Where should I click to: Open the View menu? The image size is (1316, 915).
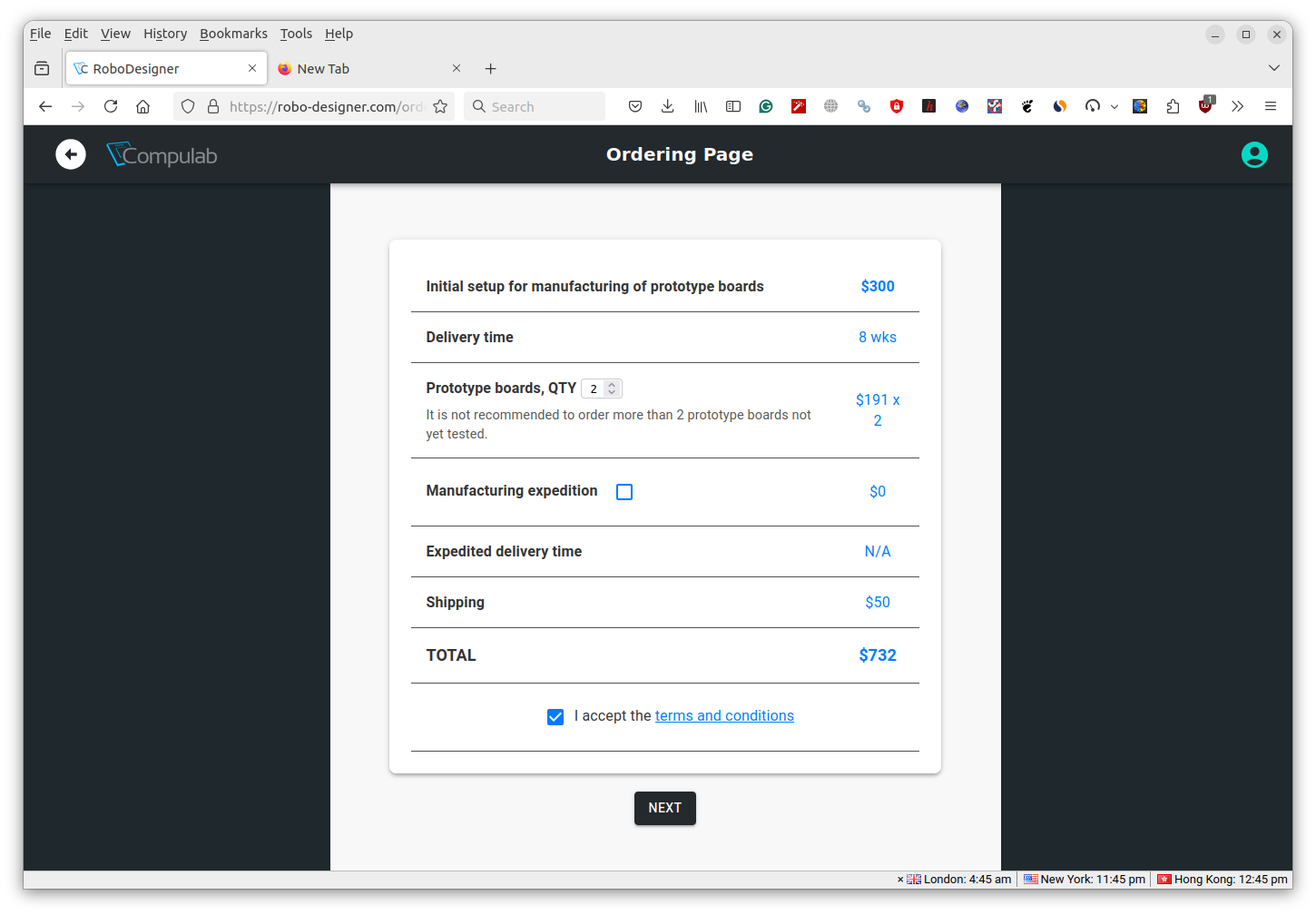point(115,34)
